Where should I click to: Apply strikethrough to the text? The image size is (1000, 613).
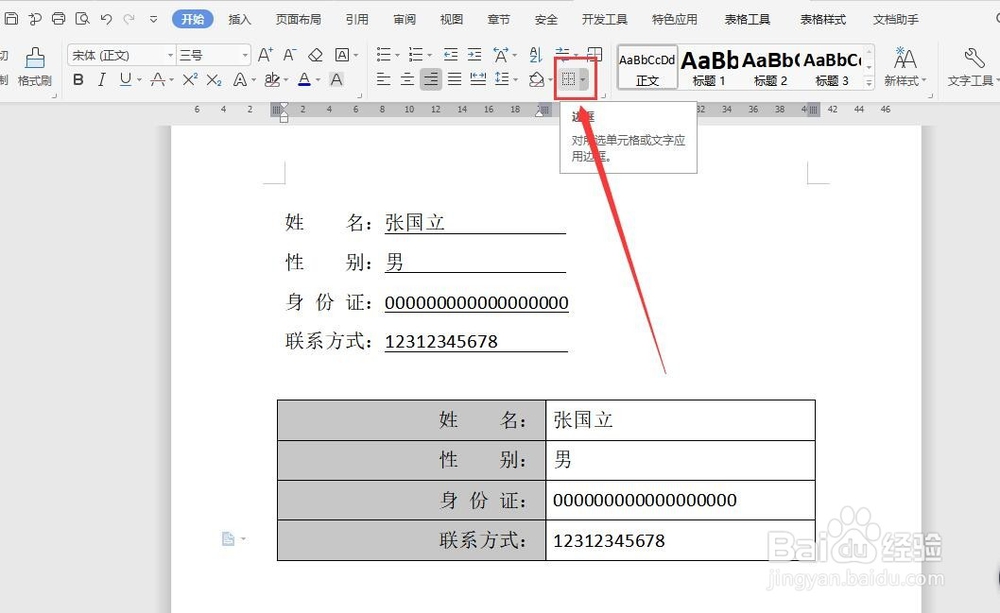pyautogui.click(x=158, y=80)
